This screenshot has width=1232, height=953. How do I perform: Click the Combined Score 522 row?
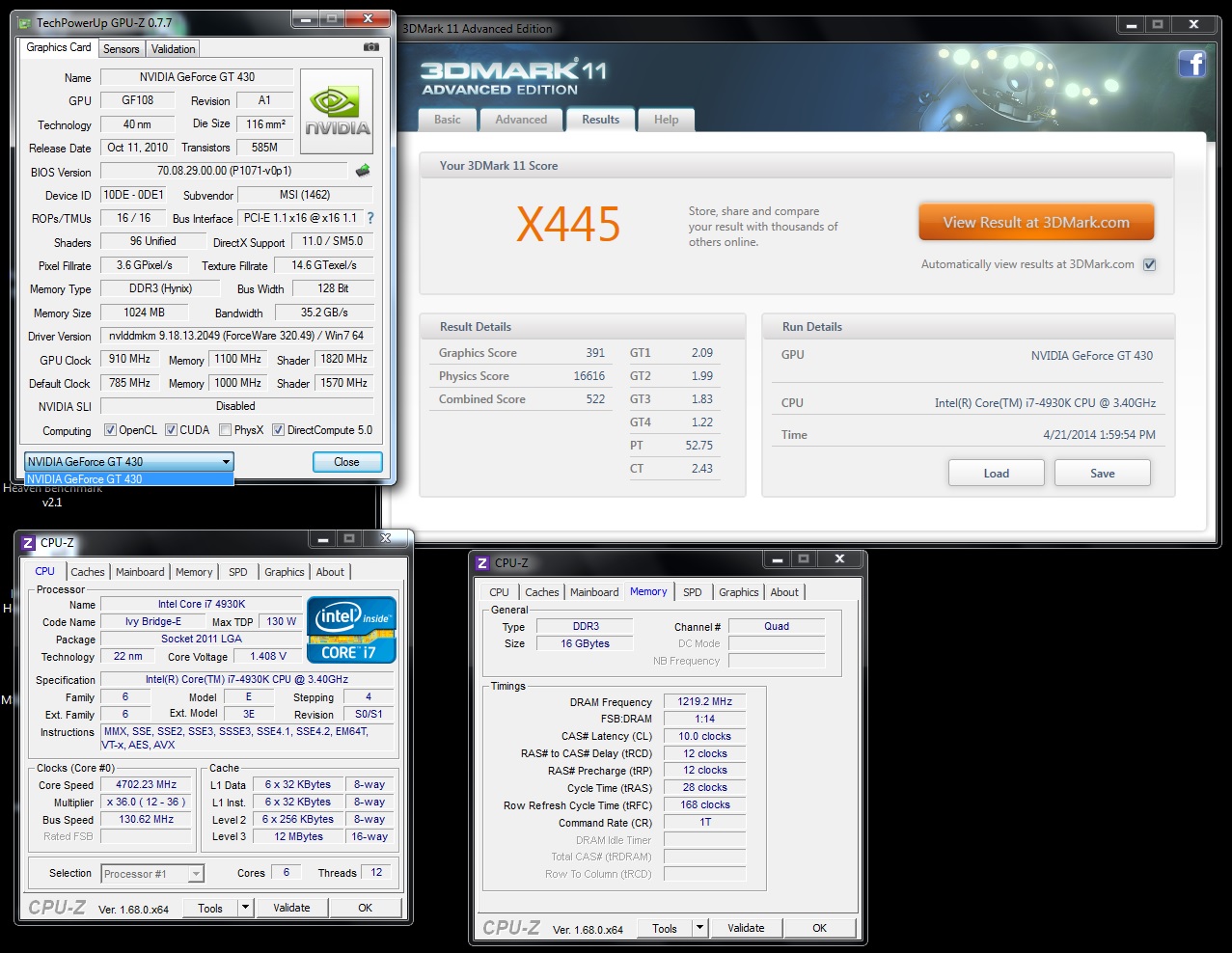pos(522,399)
